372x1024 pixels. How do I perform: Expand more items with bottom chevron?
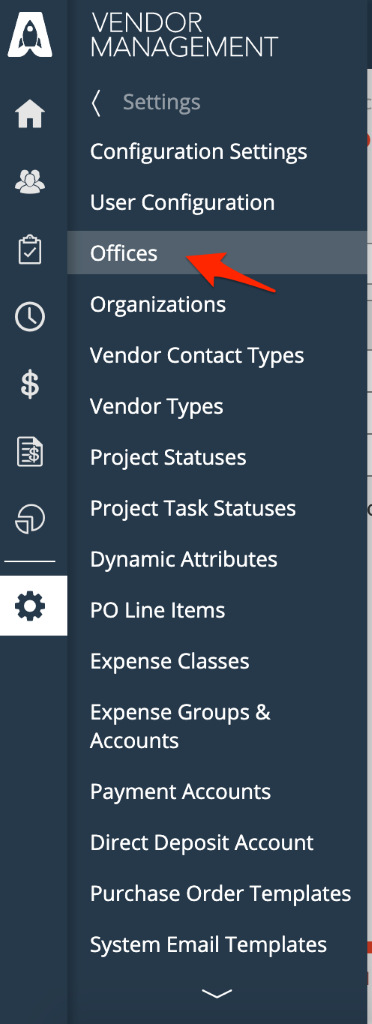point(217,993)
